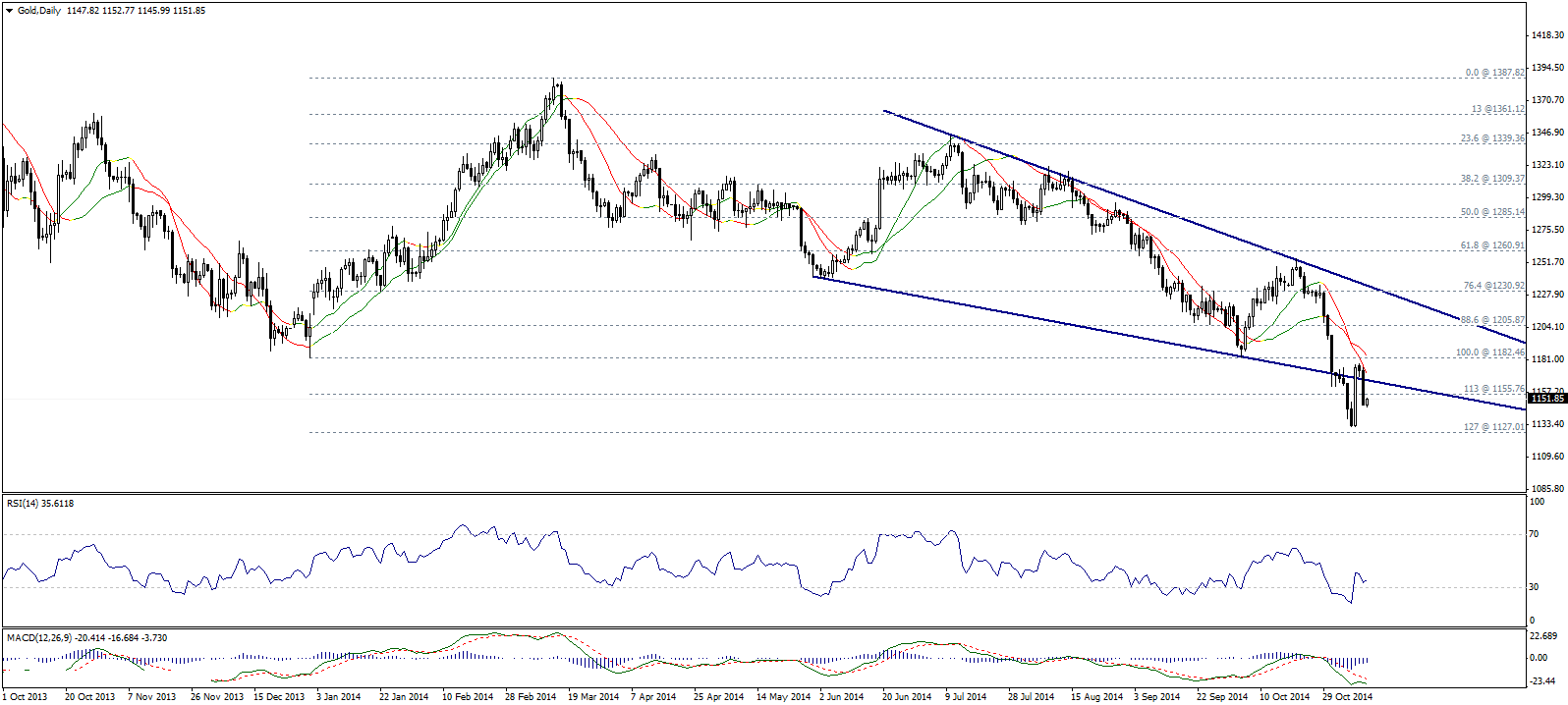1568x705 pixels.
Task: Click the 1346.90 price axis label
Action: tap(1547, 133)
